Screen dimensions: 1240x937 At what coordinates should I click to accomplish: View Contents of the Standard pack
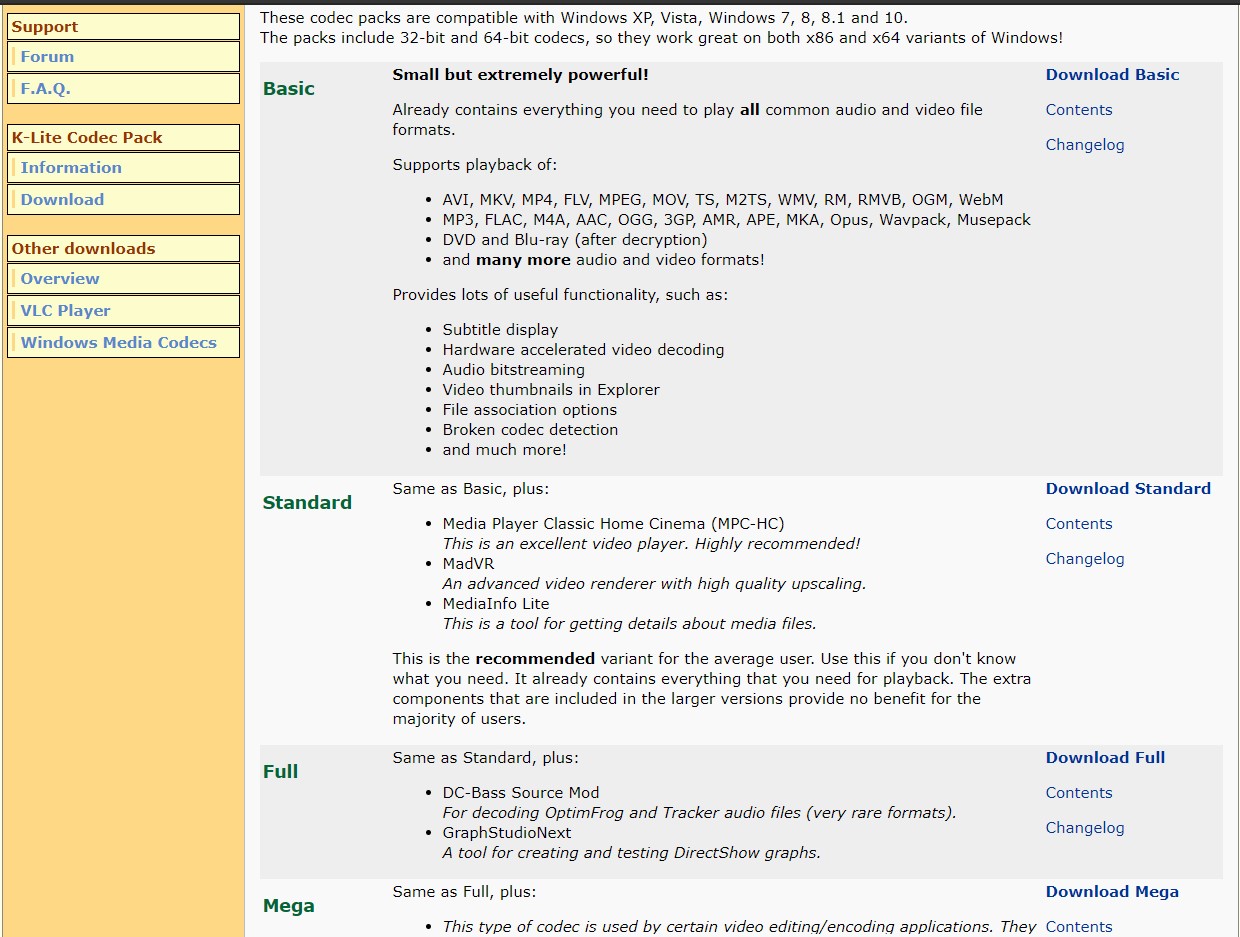(1079, 524)
